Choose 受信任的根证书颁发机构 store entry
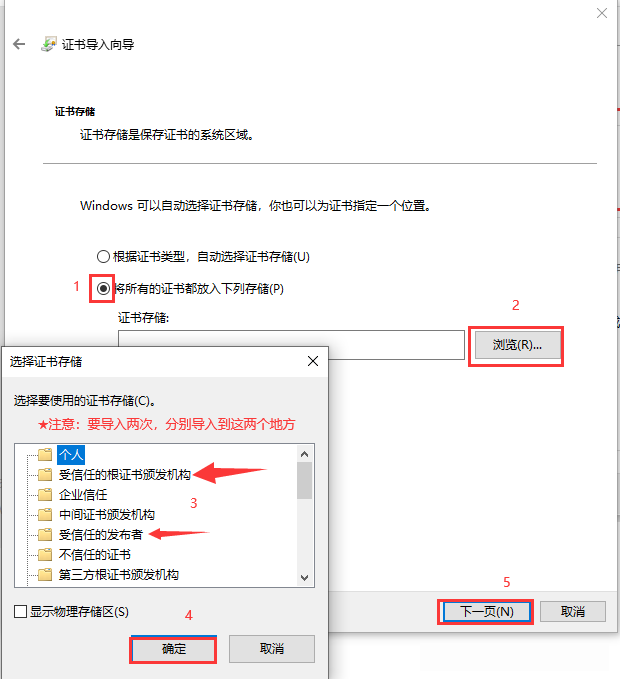620x679 pixels. [x=125, y=475]
